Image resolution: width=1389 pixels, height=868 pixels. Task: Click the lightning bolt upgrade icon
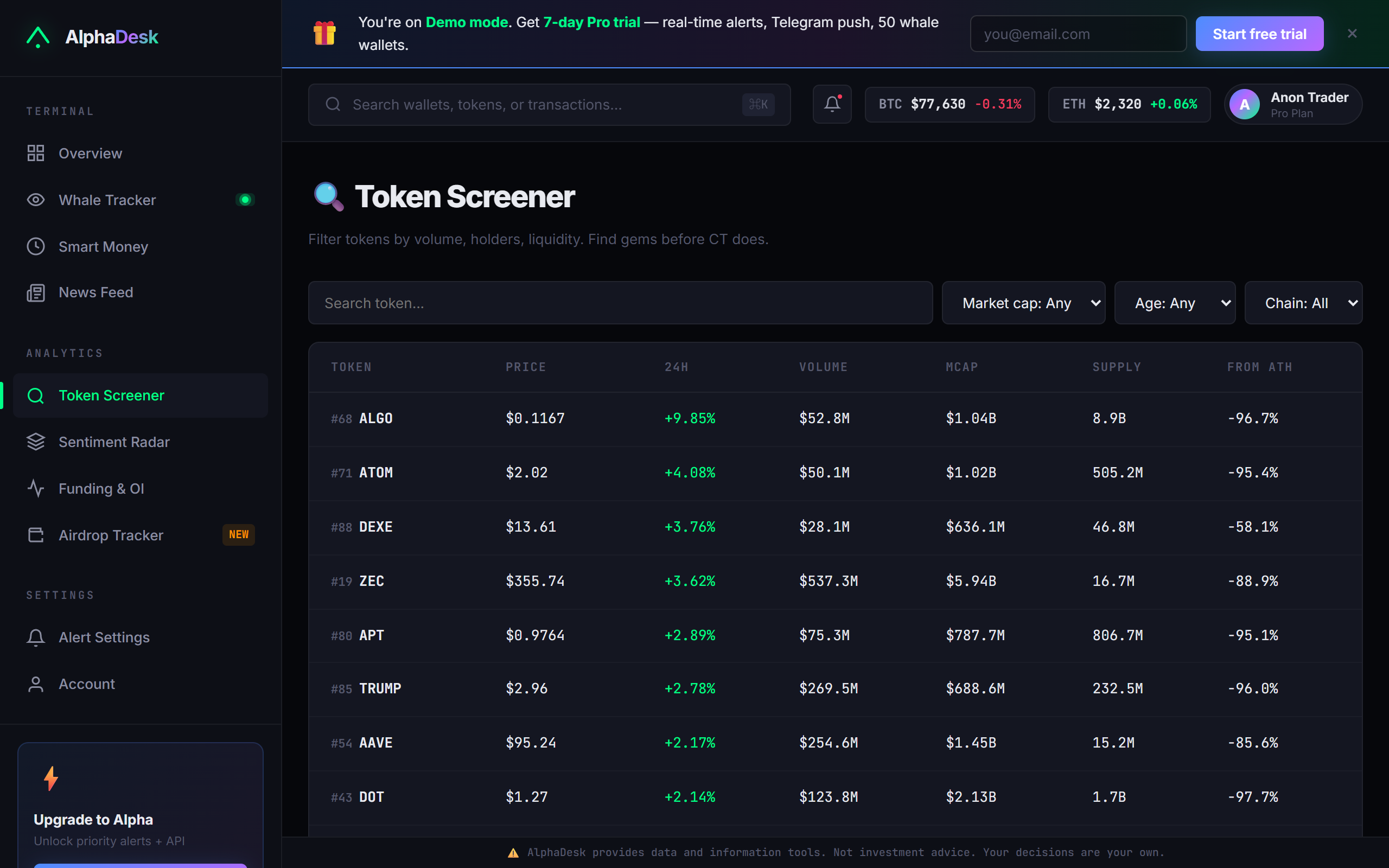[x=51, y=778]
